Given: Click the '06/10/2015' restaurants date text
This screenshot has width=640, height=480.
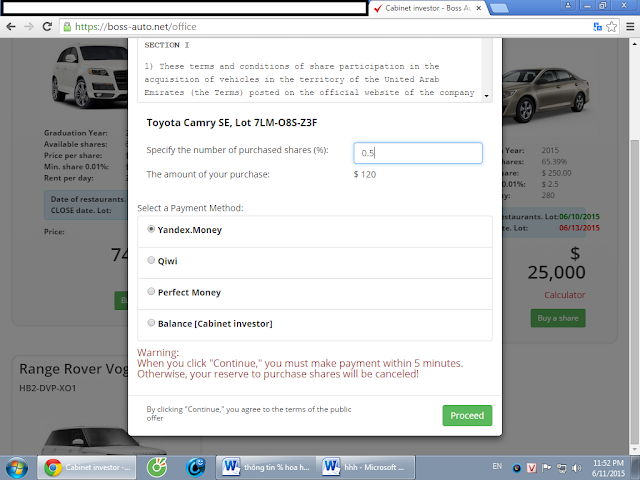Looking at the screenshot, I should point(579,216).
